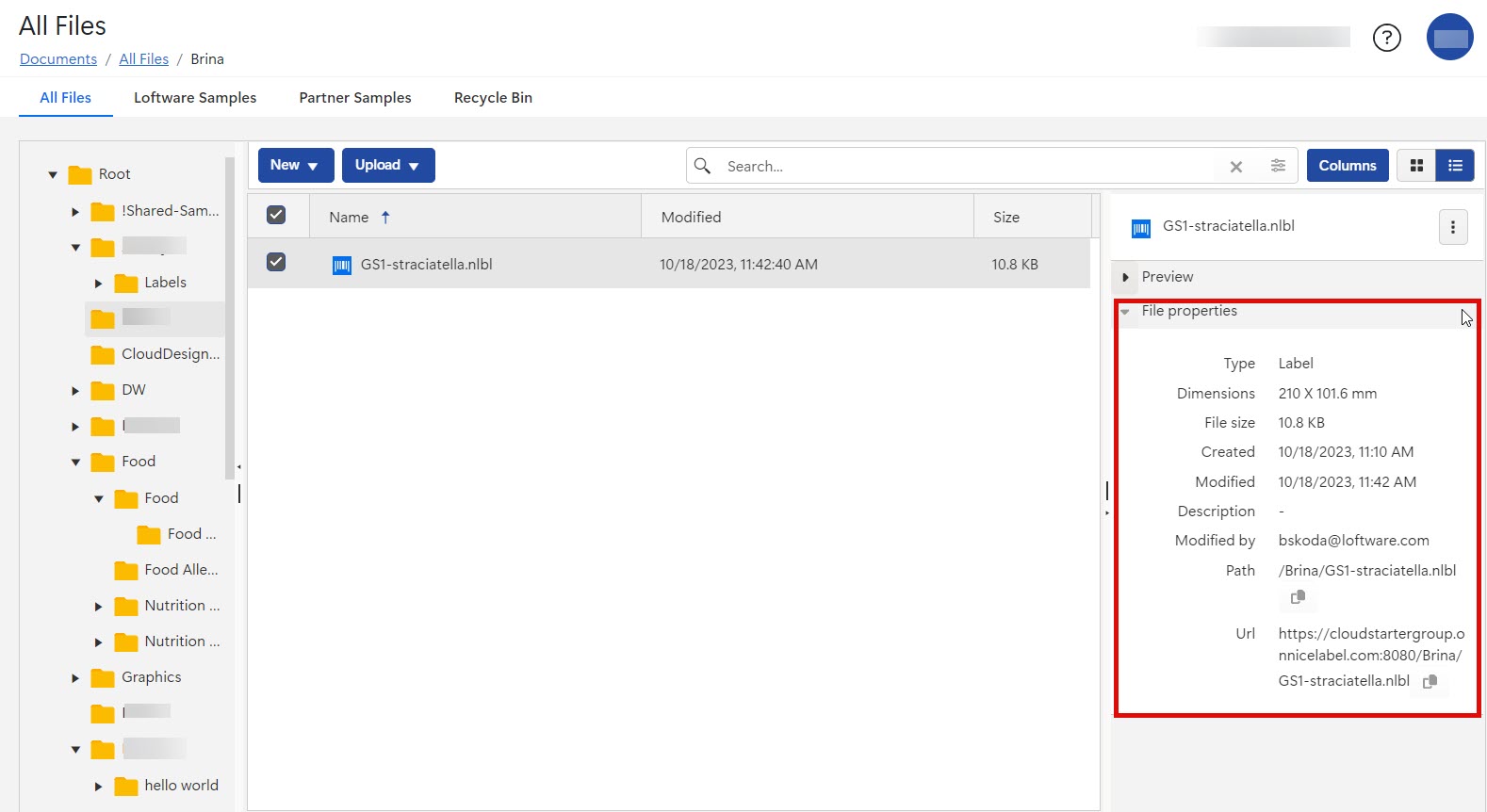
Task: Switch to grid view
Action: pyautogui.click(x=1415, y=166)
